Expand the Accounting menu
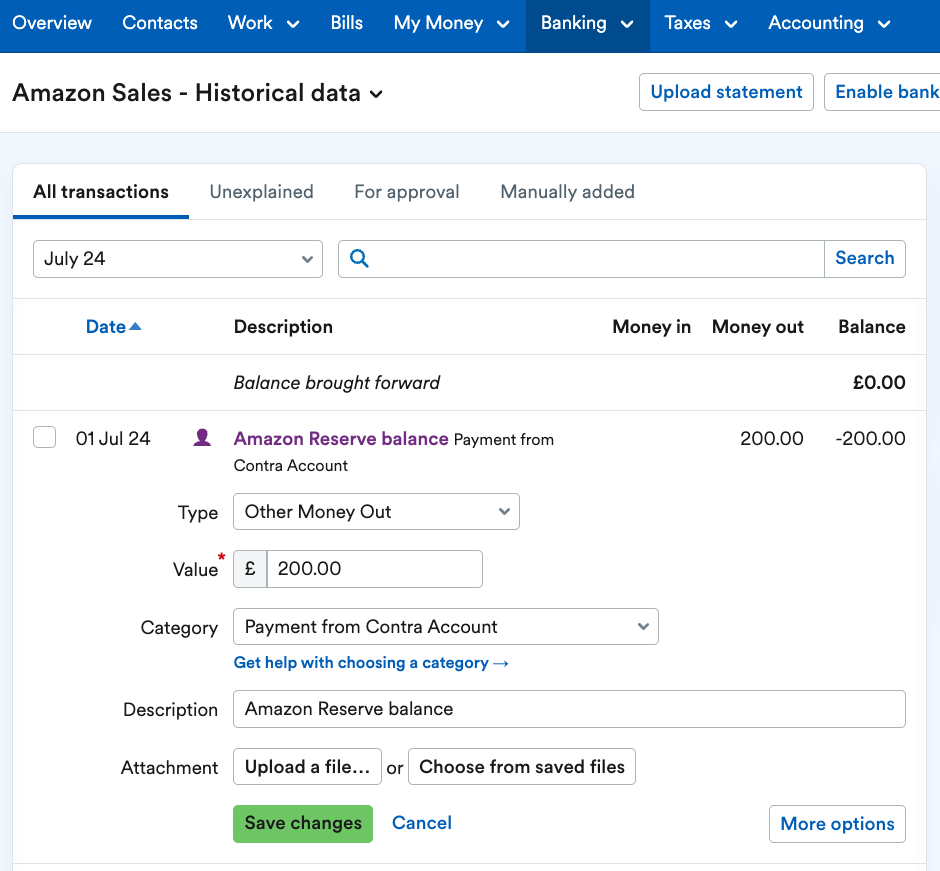Screen dimensions: 940x871 point(829,23)
